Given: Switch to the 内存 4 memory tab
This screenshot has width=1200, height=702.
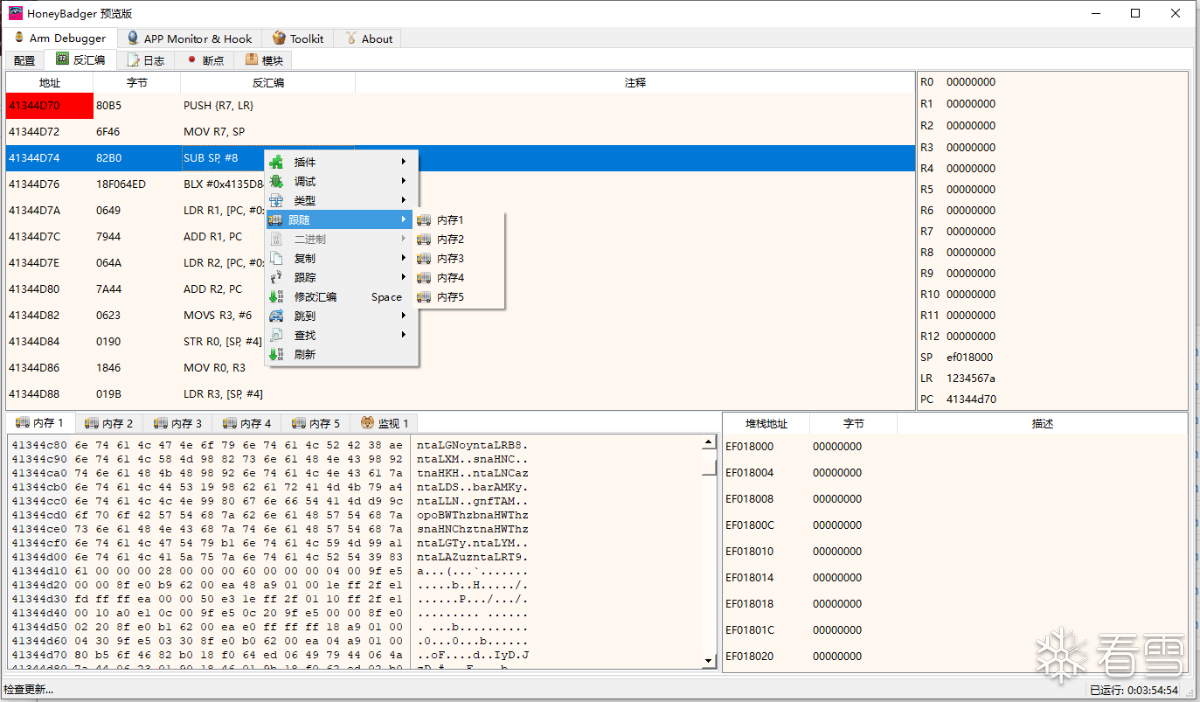Looking at the screenshot, I should coord(247,424).
